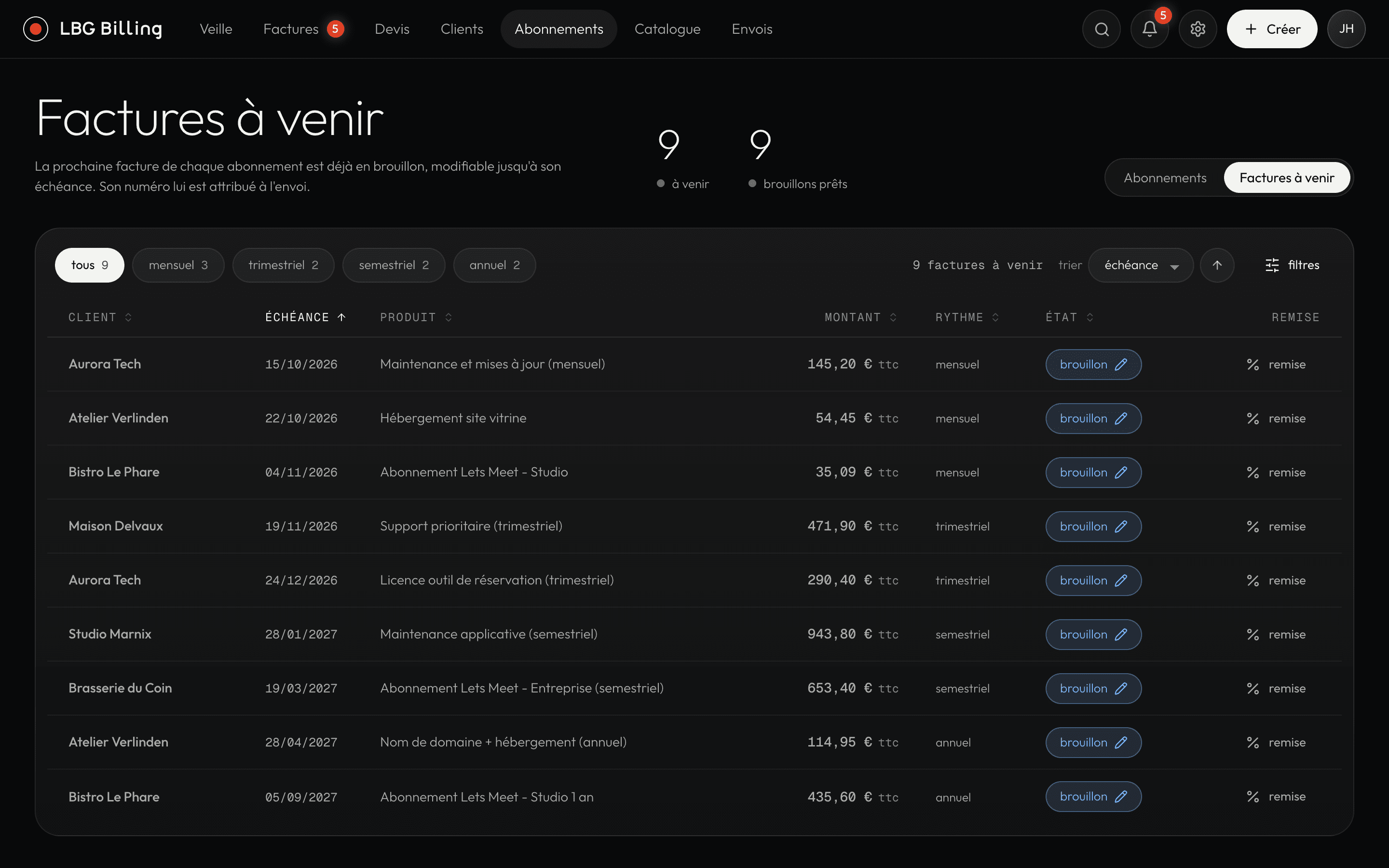Edit brouillon for Studio Marnix row

(x=1093, y=634)
